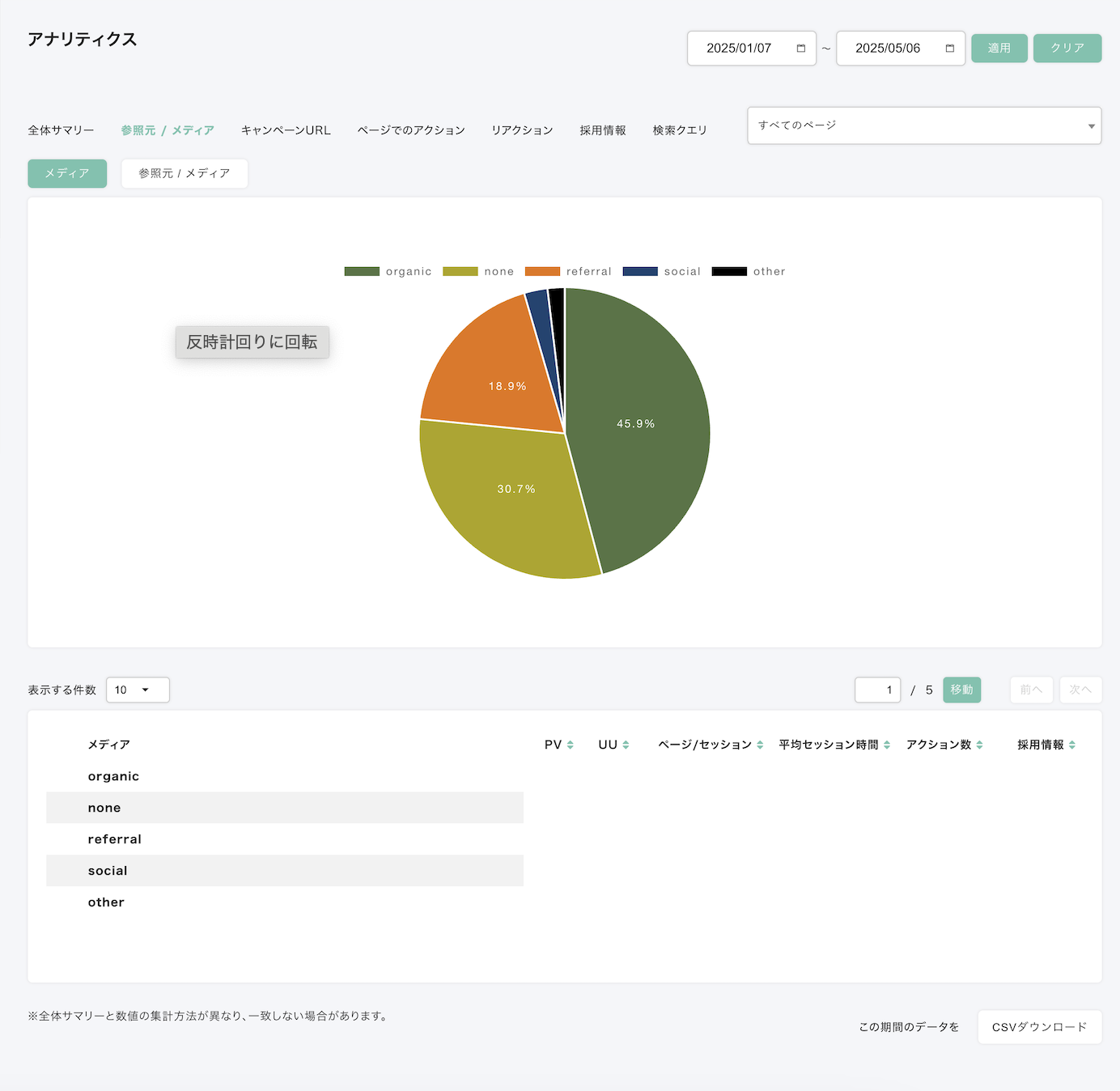Sort by 採用情報 column arrows
This screenshot has height=1091, width=1120.
pos(1072,745)
